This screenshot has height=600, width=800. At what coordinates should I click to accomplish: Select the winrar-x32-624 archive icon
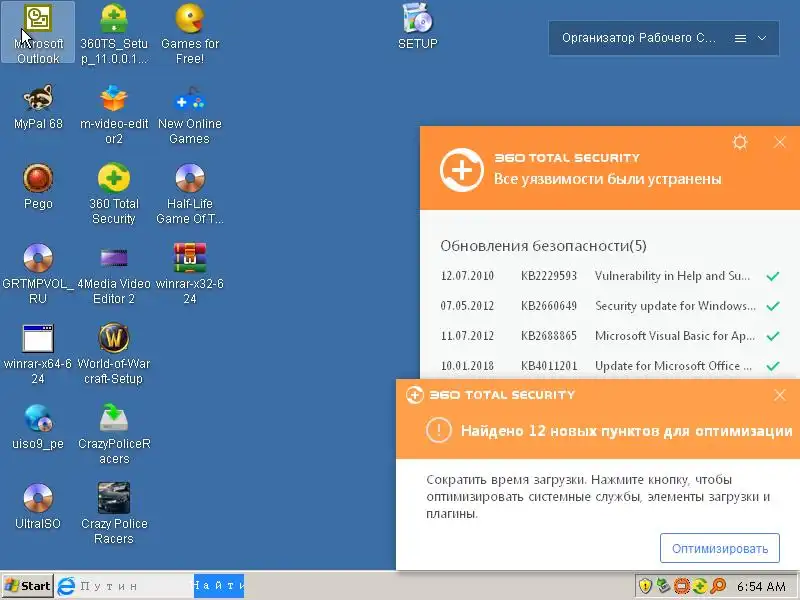point(189,274)
